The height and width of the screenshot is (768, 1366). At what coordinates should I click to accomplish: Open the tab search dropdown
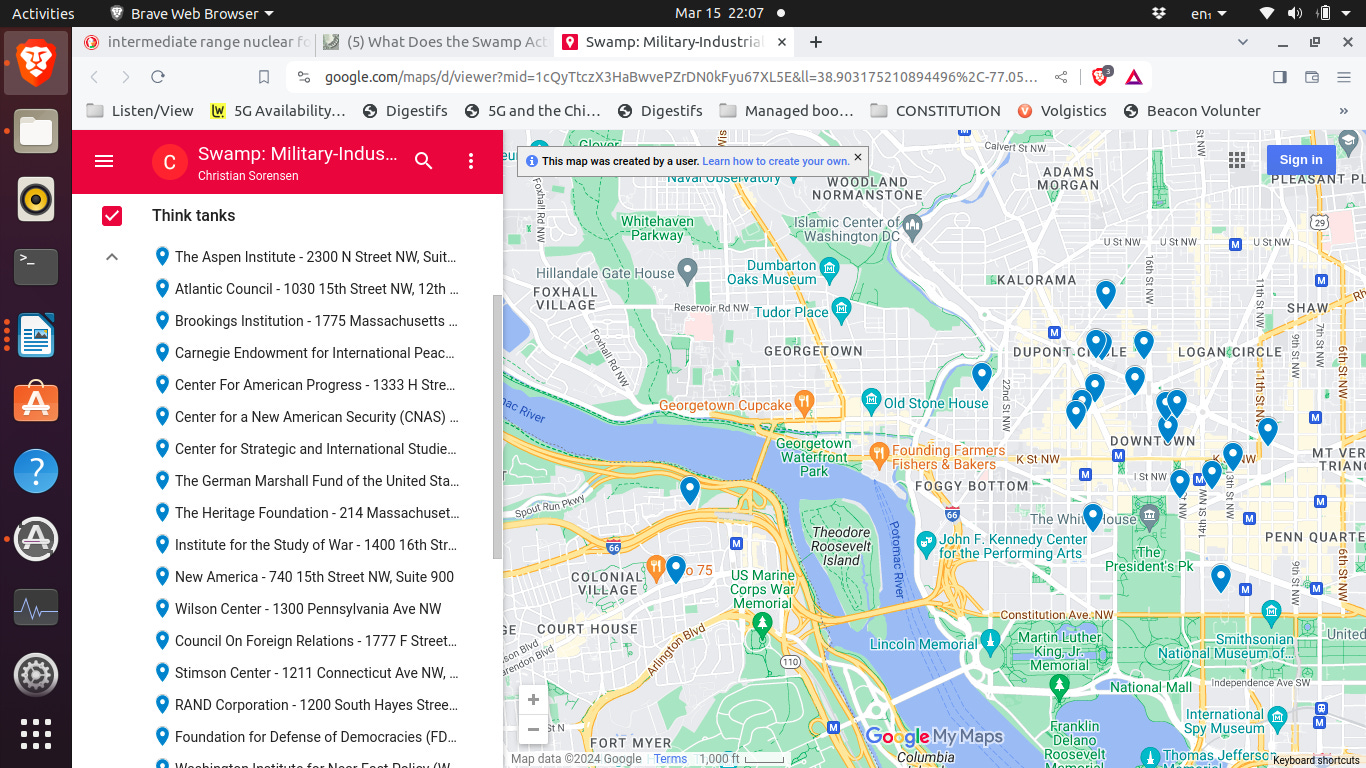click(1243, 42)
